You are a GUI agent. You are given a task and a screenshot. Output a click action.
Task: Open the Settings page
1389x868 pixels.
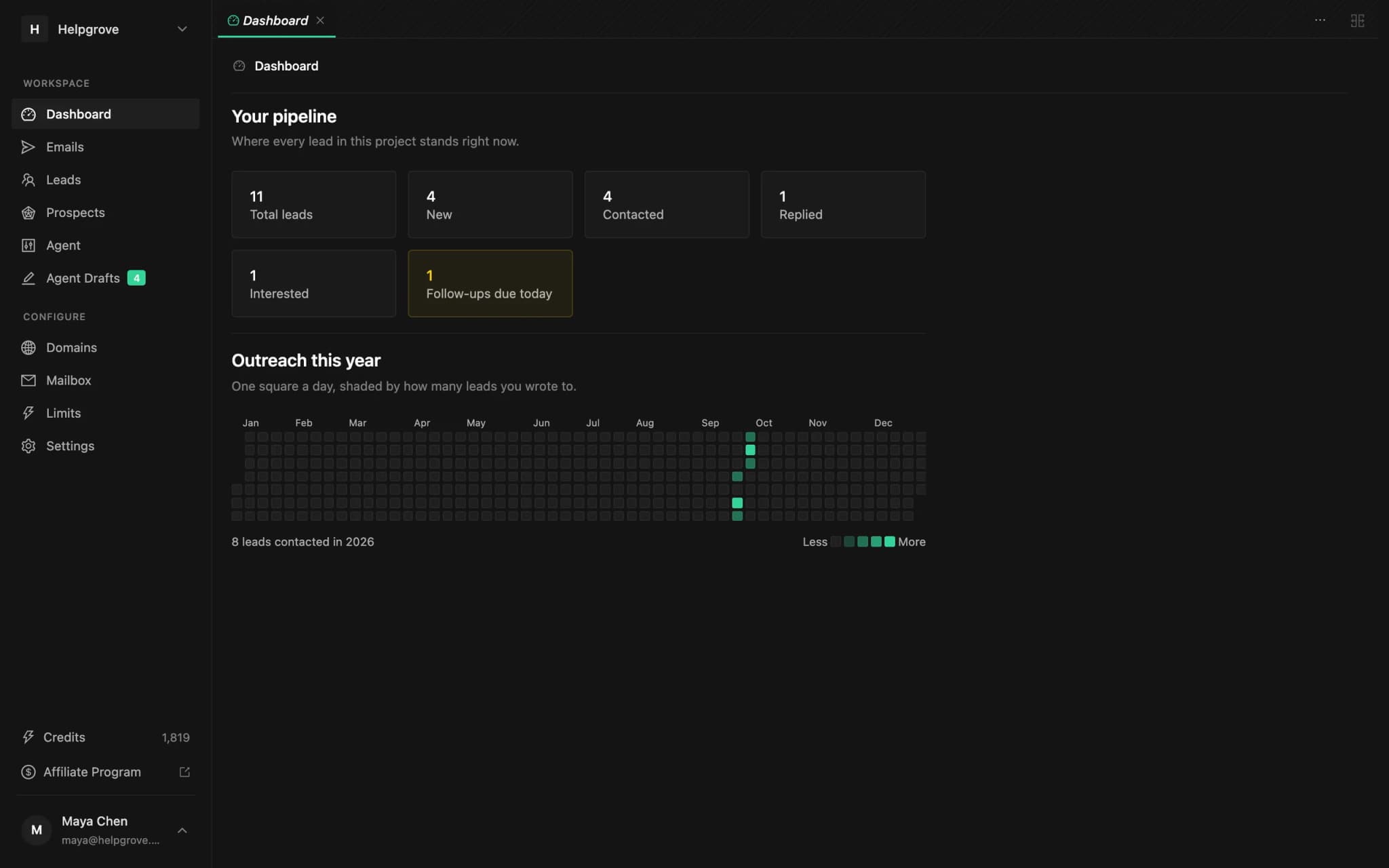(106, 446)
